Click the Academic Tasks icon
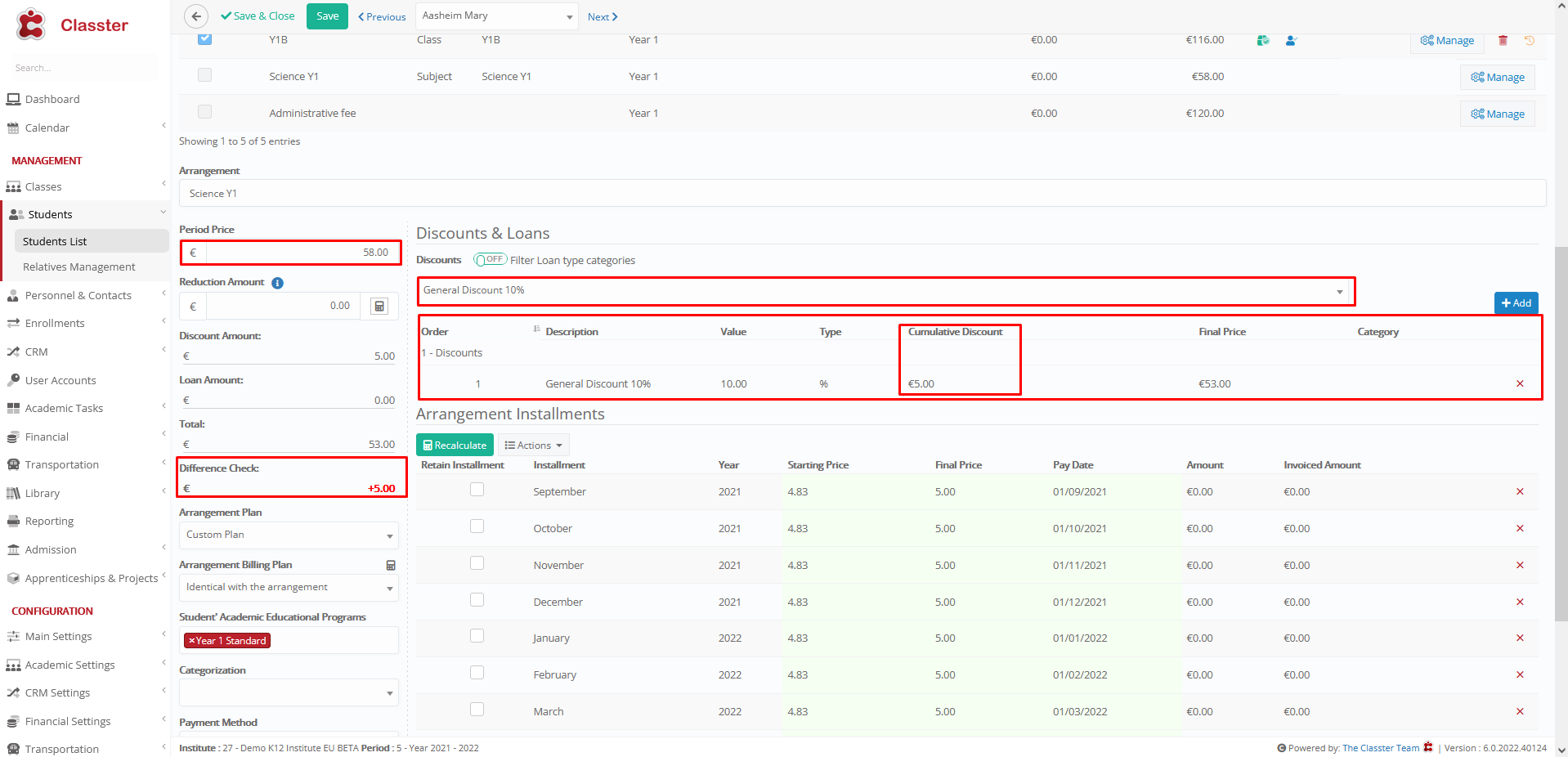This screenshot has width=1568, height=757. (13, 408)
